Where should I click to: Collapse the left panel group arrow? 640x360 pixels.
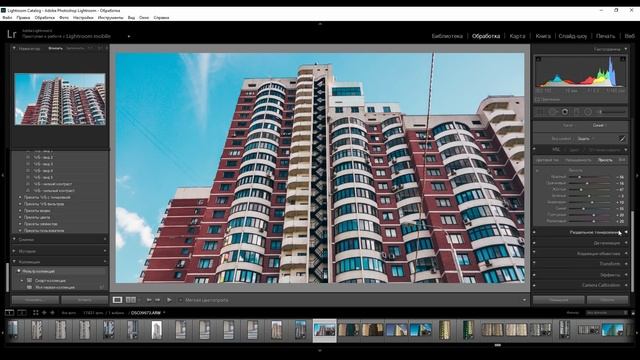pos(2,176)
